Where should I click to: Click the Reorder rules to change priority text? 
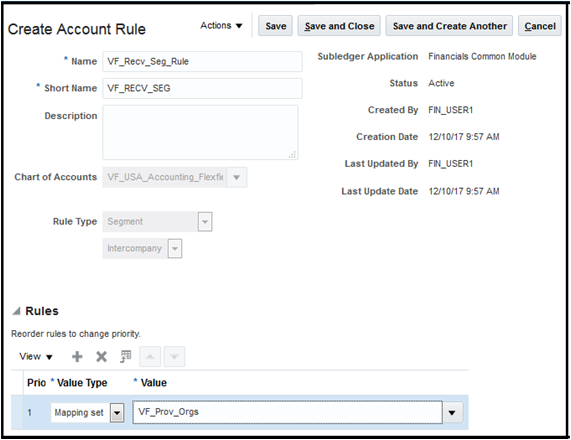pyautogui.click(x=76, y=334)
